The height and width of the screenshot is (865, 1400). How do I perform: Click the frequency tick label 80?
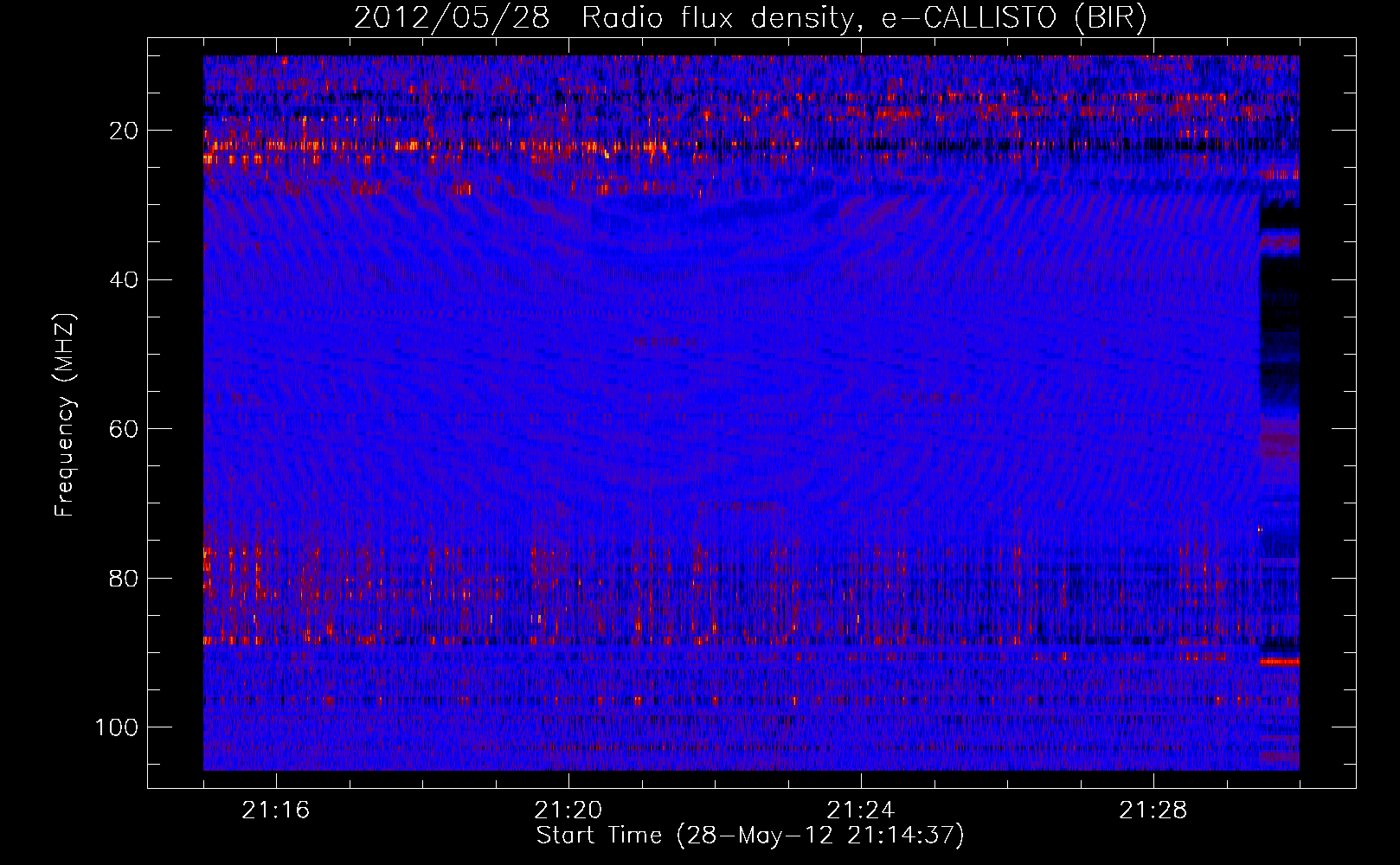tap(125, 578)
